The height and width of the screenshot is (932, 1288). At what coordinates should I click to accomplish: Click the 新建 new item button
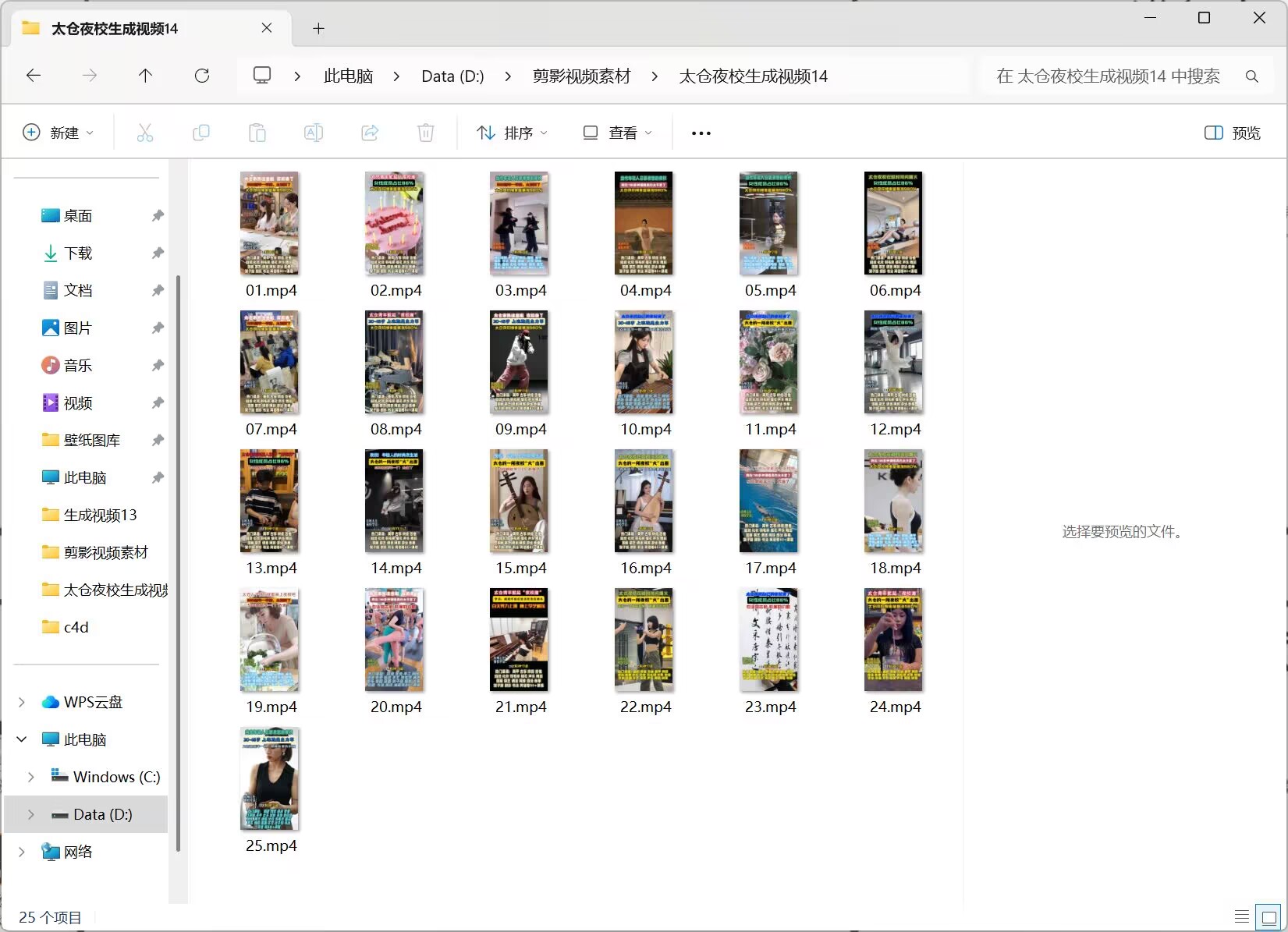[59, 133]
